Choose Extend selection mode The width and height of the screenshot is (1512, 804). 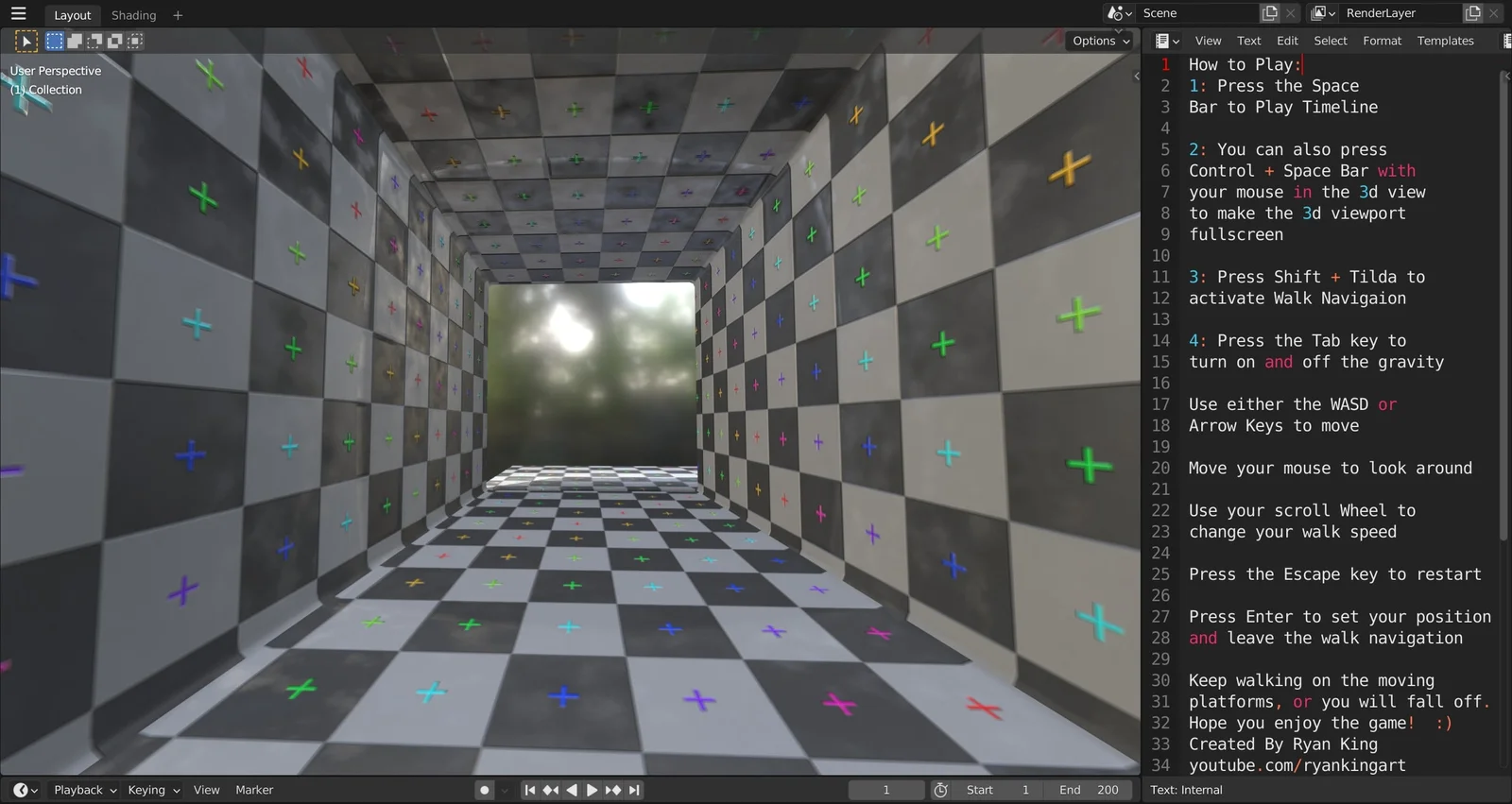coord(75,41)
